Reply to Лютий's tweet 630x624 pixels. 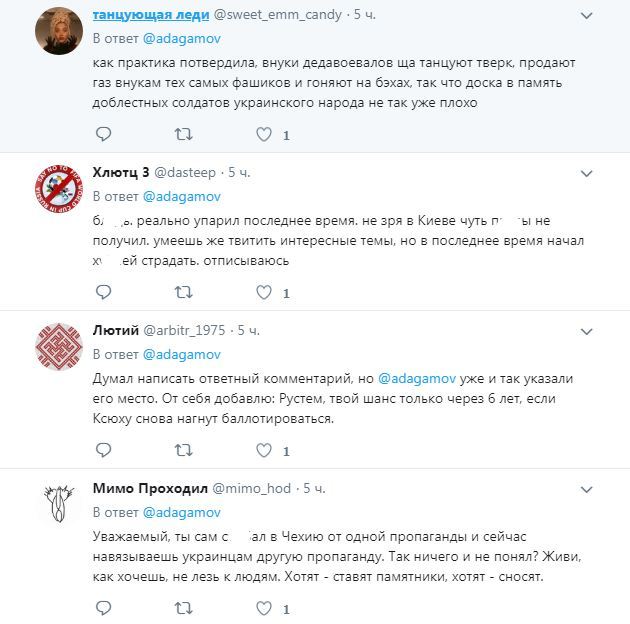[x=103, y=450]
